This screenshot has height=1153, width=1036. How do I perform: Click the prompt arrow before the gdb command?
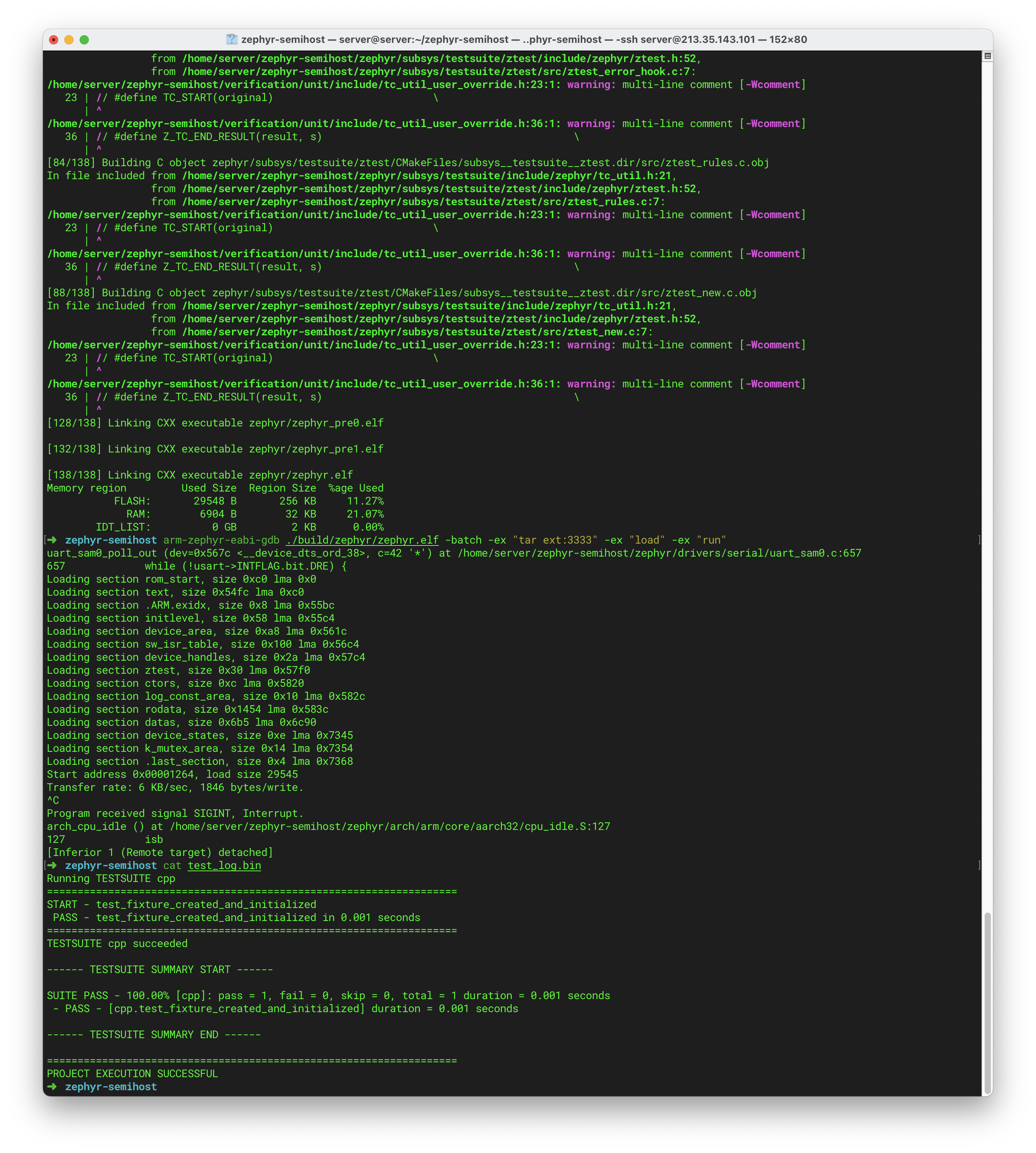(52, 540)
